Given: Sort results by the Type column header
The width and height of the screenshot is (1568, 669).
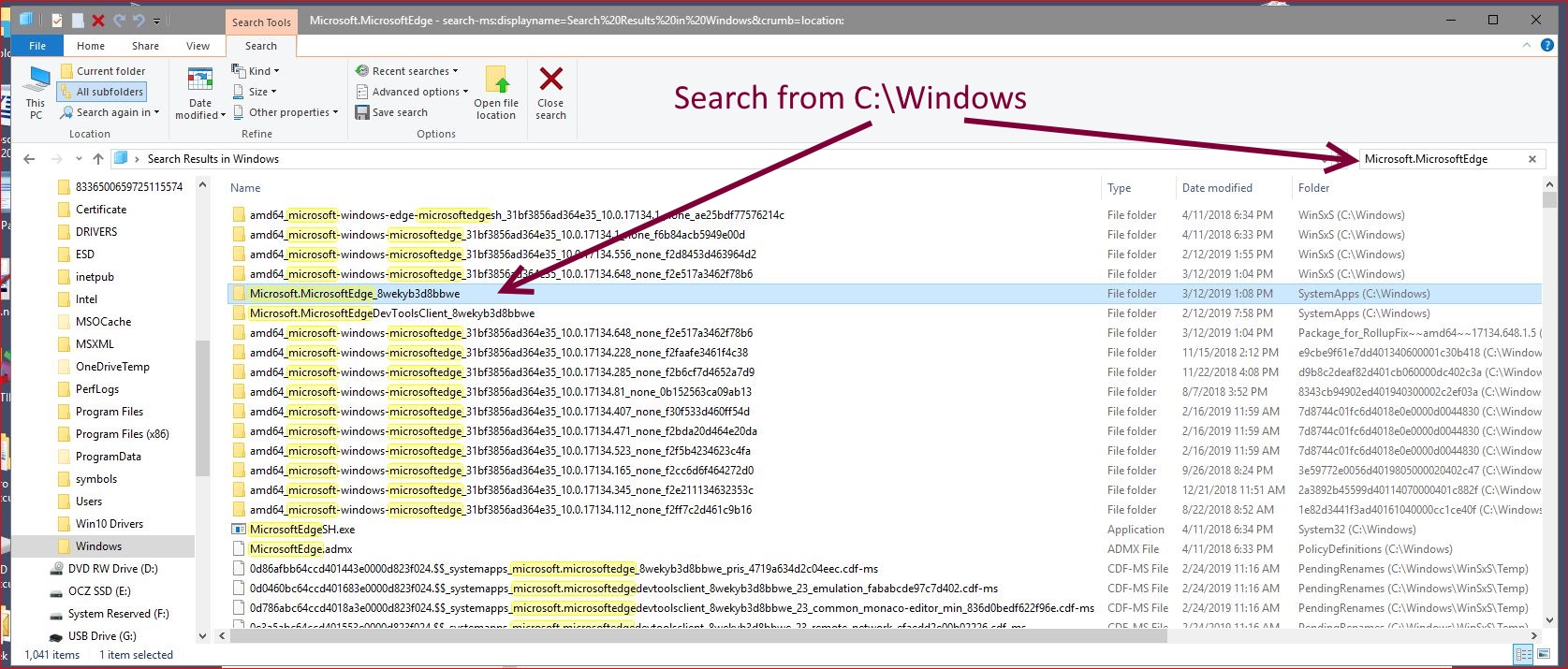Looking at the screenshot, I should click(x=1119, y=188).
